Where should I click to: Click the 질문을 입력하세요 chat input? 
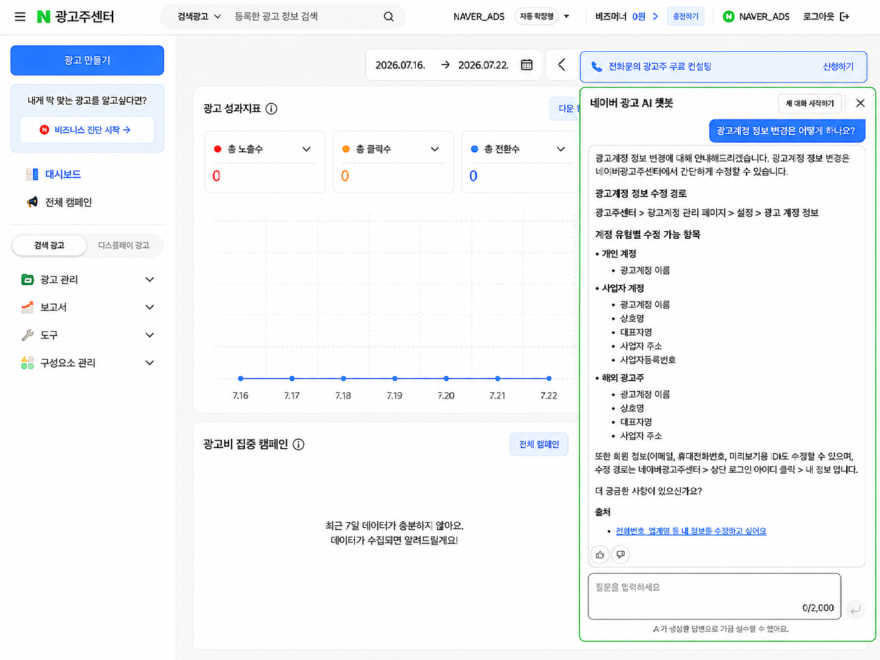tap(714, 596)
